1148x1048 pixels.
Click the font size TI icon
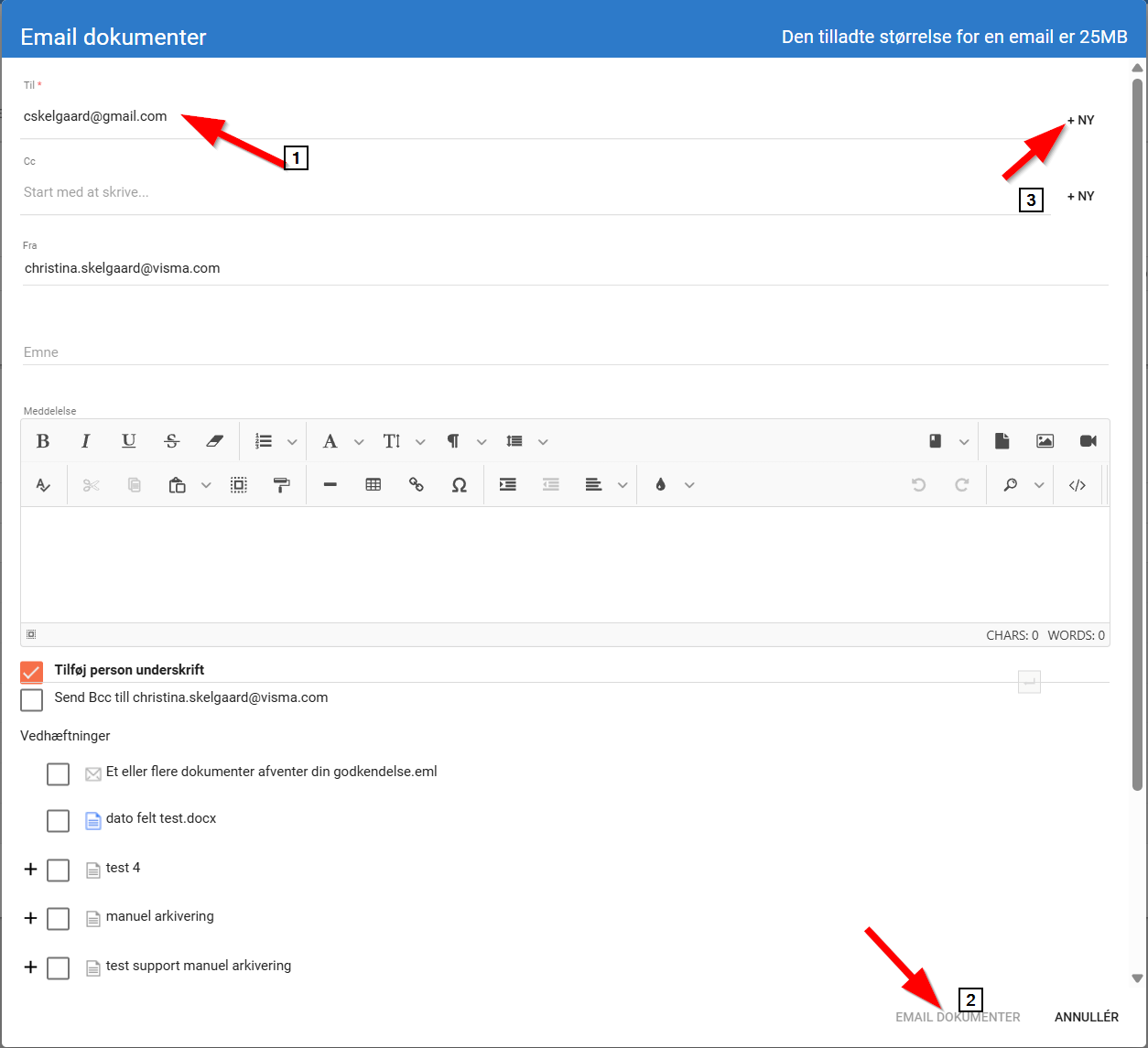point(392,441)
